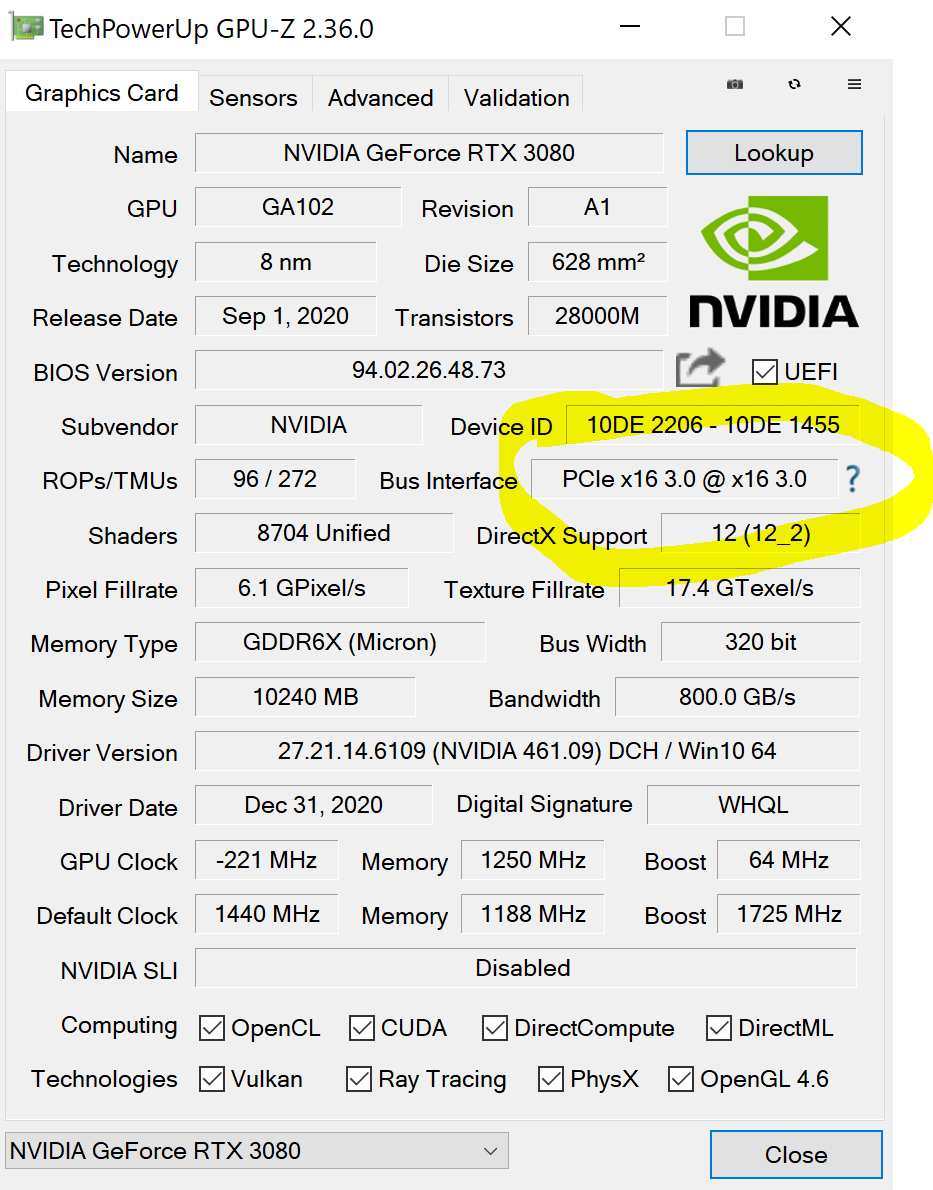Click the Subvendor field showing NVIDIA
Image resolution: width=933 pixels, height=1190 pixels.
pyautogui.click(x=308, y=424)
